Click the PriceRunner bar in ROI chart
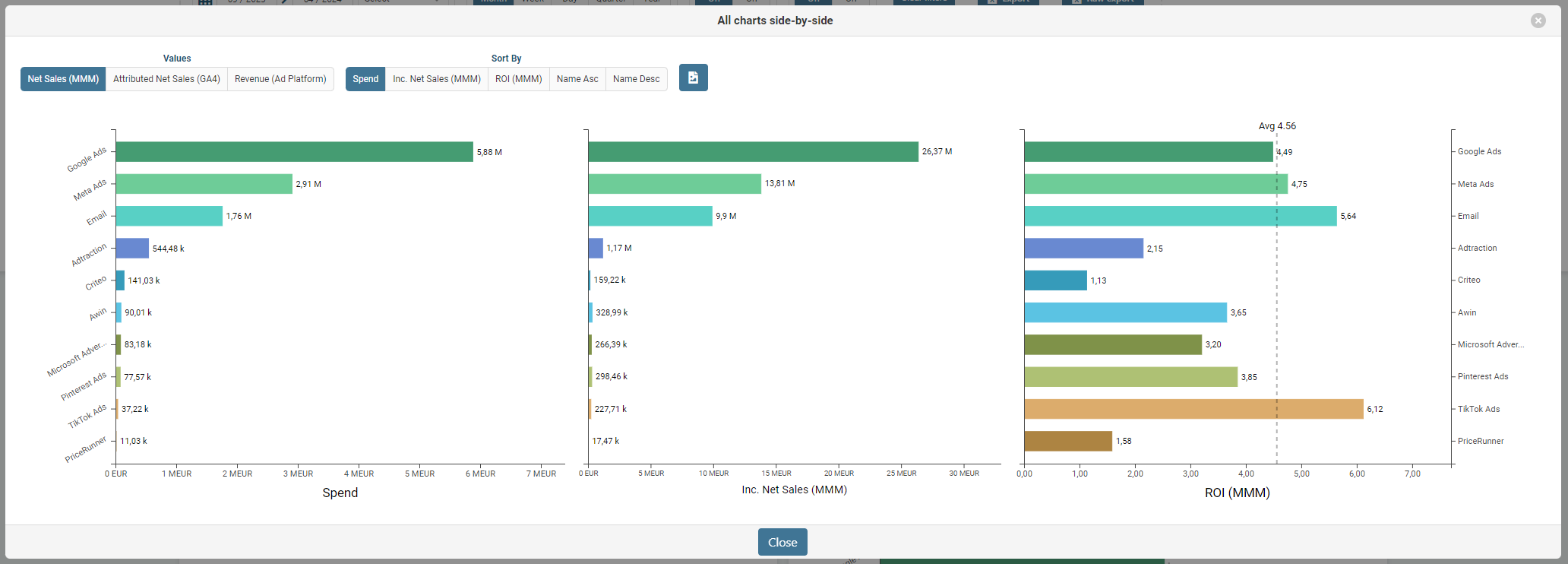Screen dimensions: 1568x564 1067,441
